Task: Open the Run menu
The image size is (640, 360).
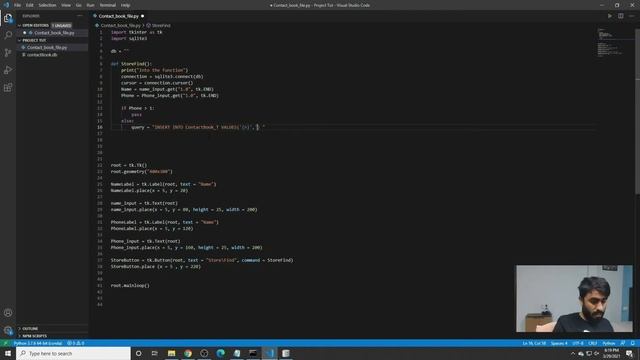Action: [x=91, y=5]
